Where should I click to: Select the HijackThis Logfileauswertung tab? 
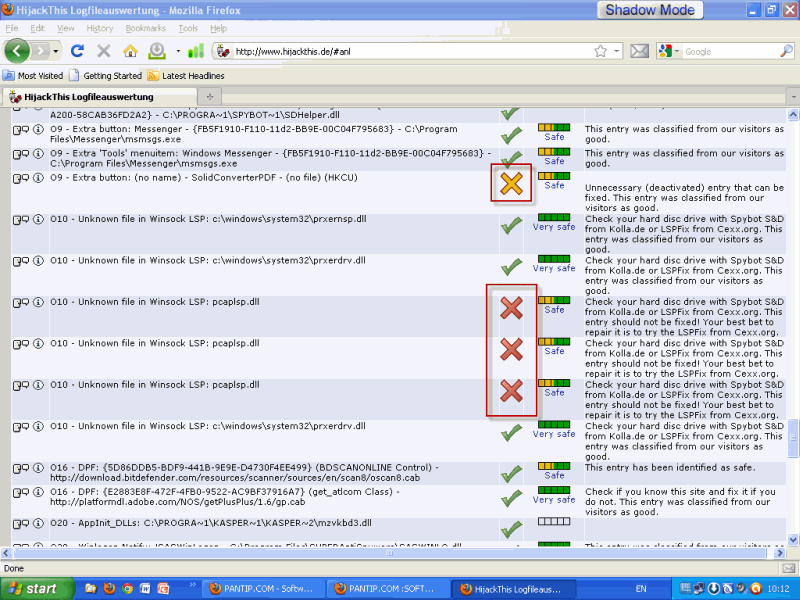pos(100,96)
